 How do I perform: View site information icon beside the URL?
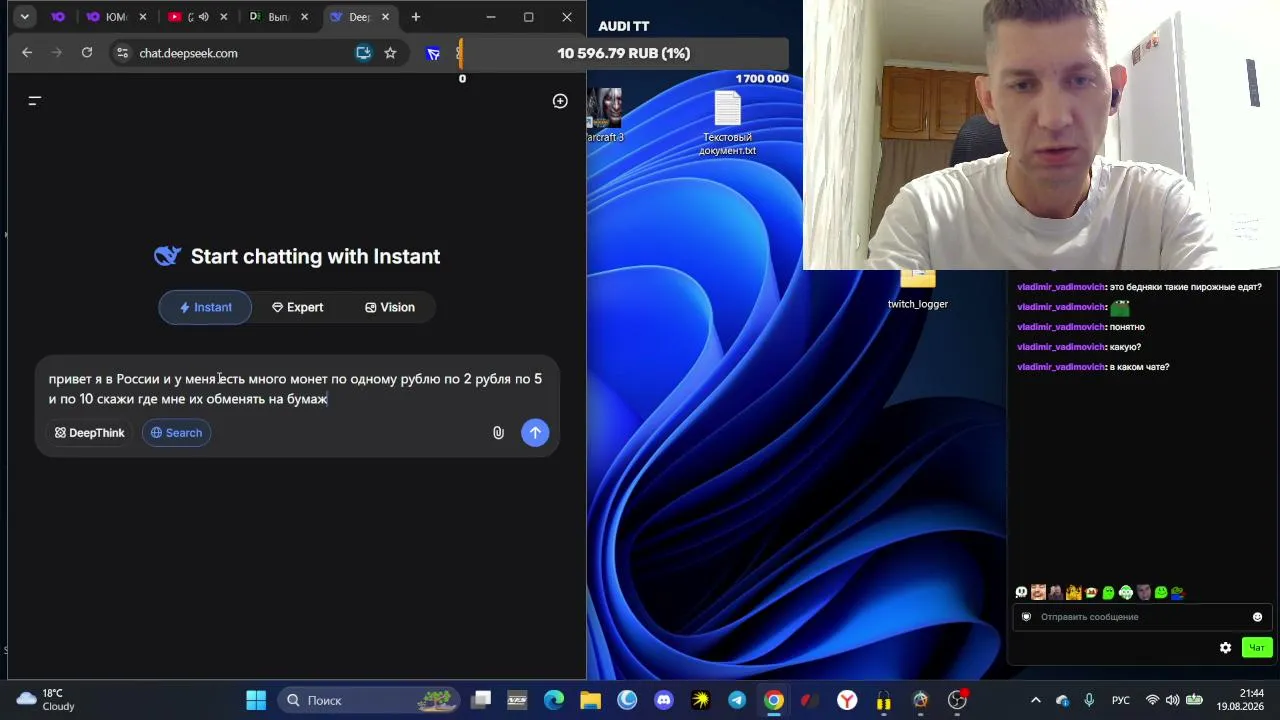coord(121,53)
